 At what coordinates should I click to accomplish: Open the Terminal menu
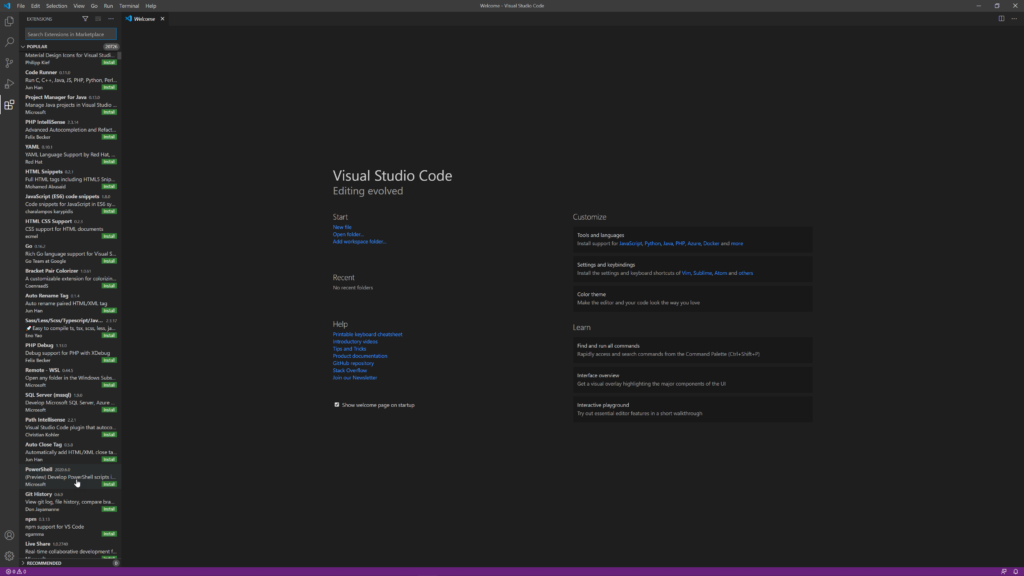coord(129,6)
